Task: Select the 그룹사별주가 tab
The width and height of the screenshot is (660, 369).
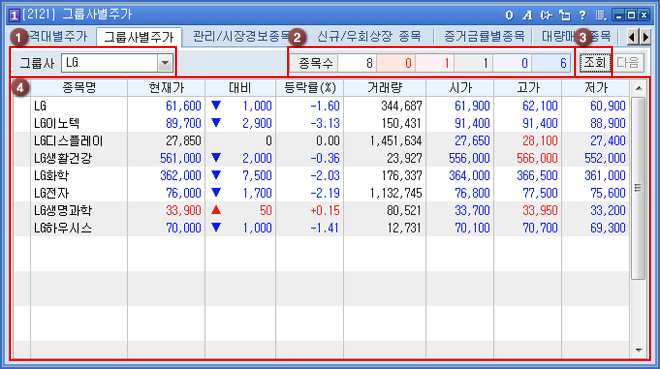Action: point(139,37)
